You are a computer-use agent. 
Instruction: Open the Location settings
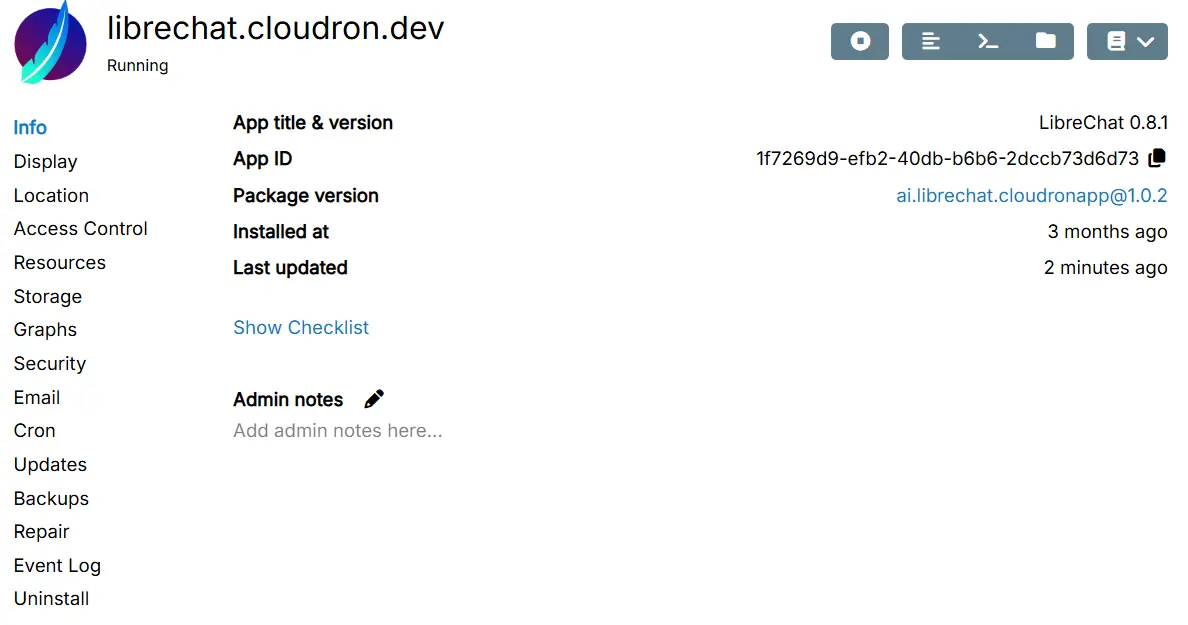pos(51,195)
